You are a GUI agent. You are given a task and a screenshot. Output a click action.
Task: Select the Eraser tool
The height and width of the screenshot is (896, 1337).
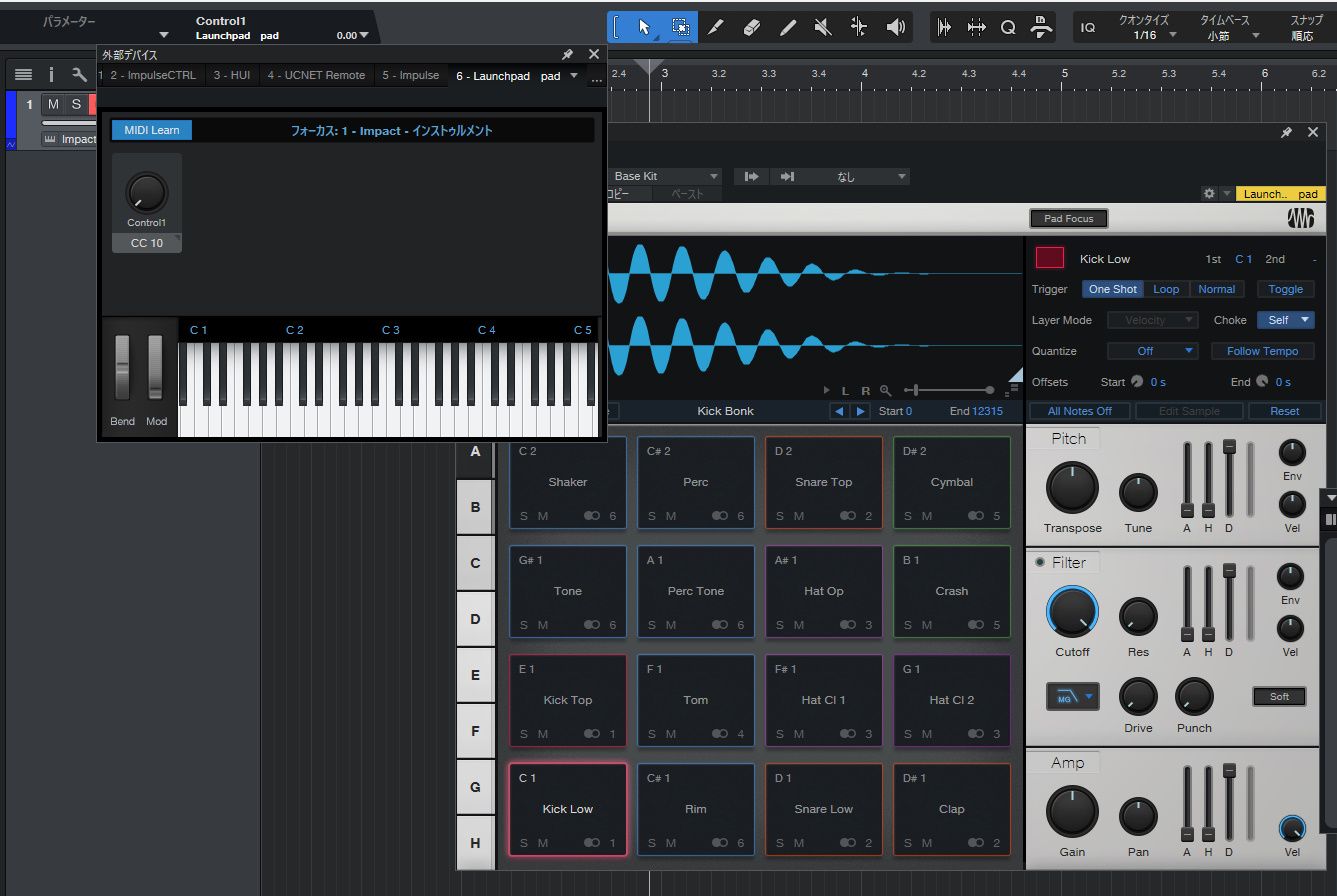click(752, 28)
